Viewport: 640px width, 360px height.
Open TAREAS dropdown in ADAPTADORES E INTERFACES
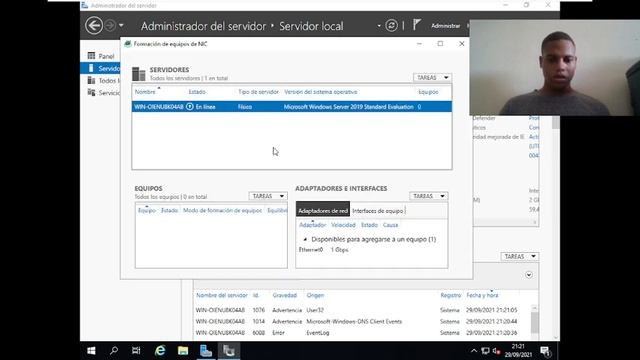[x=429, y=196]
